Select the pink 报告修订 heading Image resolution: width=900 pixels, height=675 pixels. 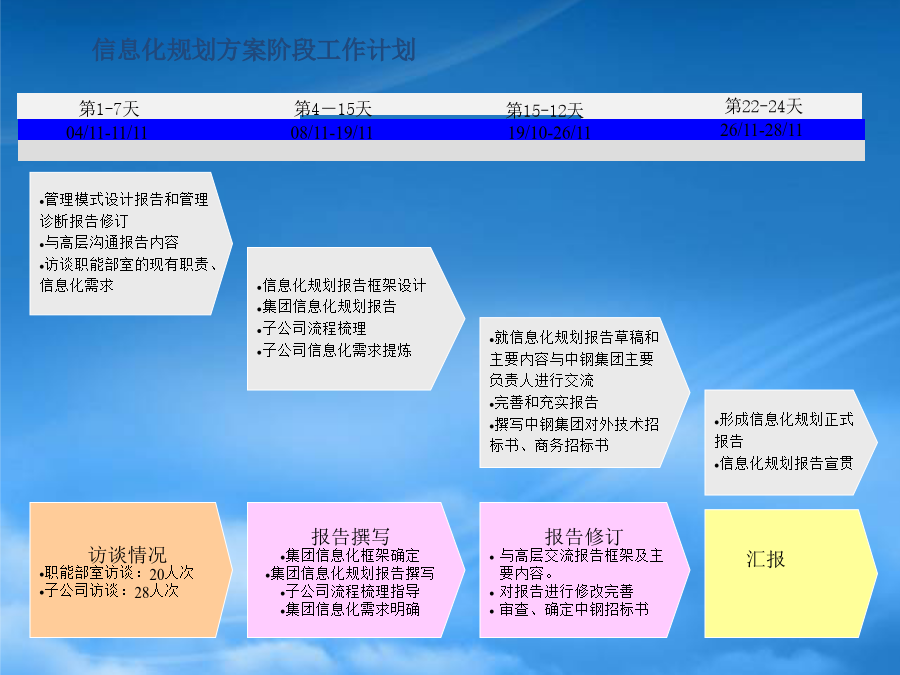[584, 537]
